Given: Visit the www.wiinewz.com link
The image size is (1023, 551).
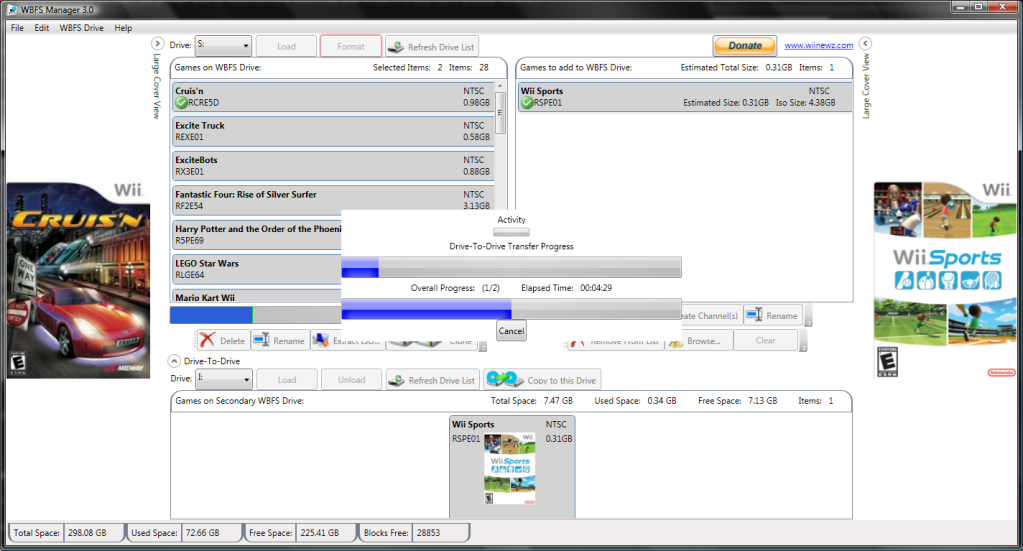Looking at the screenshot, I should click(x=818, y=45).
